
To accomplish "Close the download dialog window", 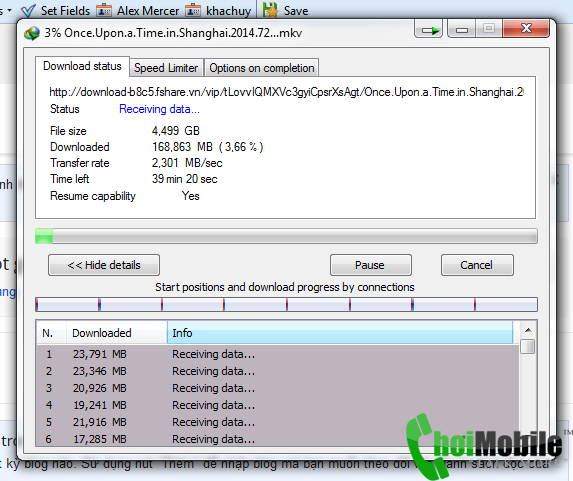I will tap(526, 29).
